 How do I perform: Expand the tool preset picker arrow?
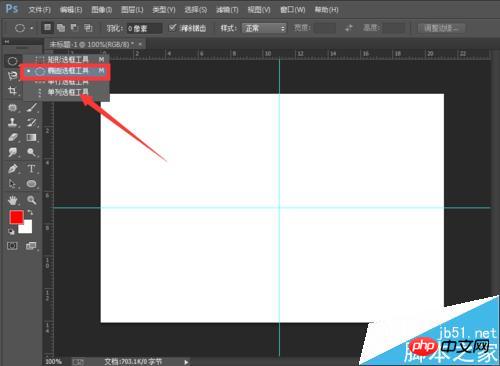pyautogui.click(x=32, y=28)
